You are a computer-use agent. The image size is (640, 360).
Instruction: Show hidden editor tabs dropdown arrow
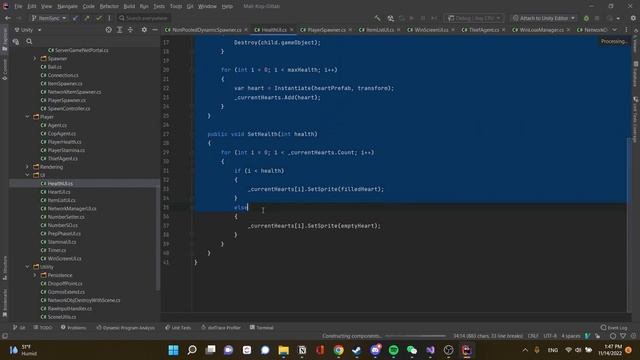click(x=615, y=30)
